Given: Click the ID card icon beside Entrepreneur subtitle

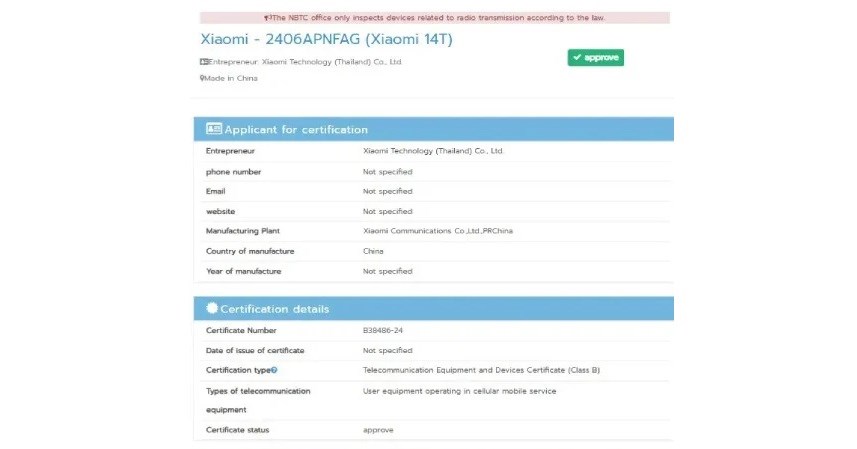Looking at the screenshot, I should (204, 62).
